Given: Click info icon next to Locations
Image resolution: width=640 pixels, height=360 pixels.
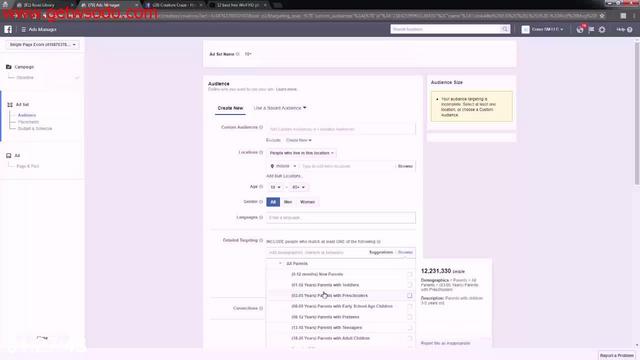Looking at the screenshot, I should point(261,152).
